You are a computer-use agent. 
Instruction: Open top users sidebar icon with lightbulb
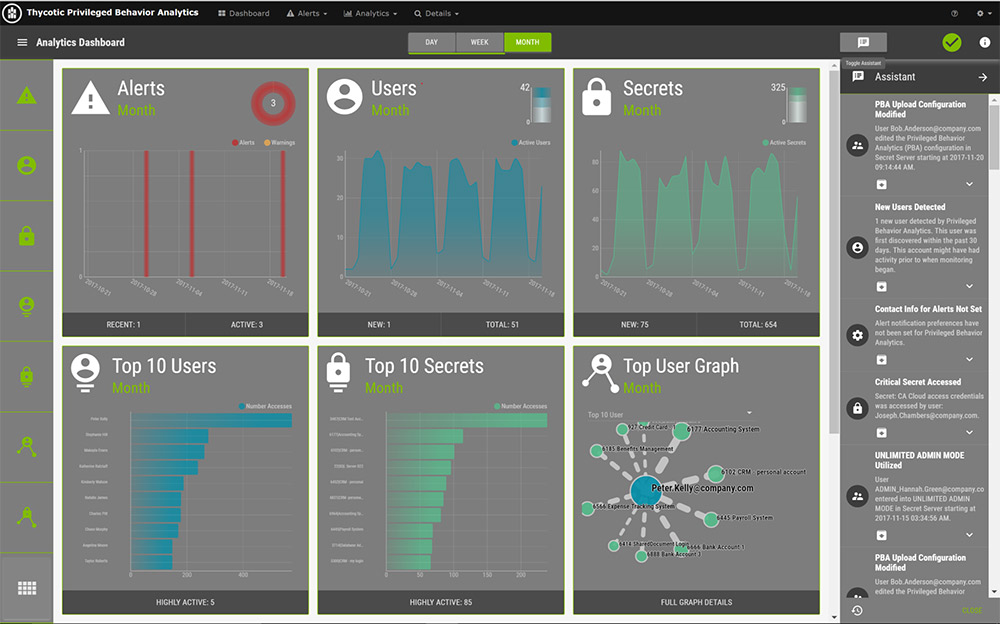click(x=26, y=306)
